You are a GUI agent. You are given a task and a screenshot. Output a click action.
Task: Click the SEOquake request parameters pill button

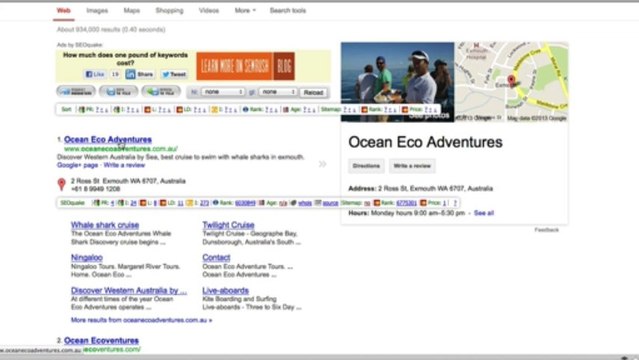pyautogui.click(x=76, y=92)
